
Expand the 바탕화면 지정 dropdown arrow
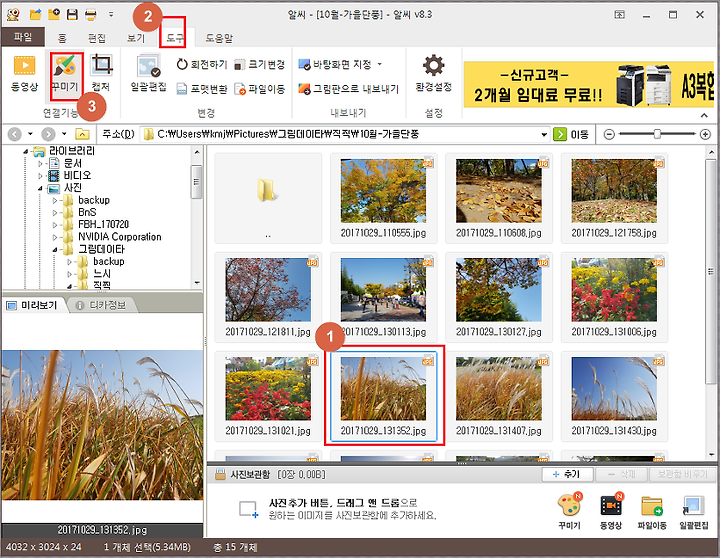click(380, 64)
